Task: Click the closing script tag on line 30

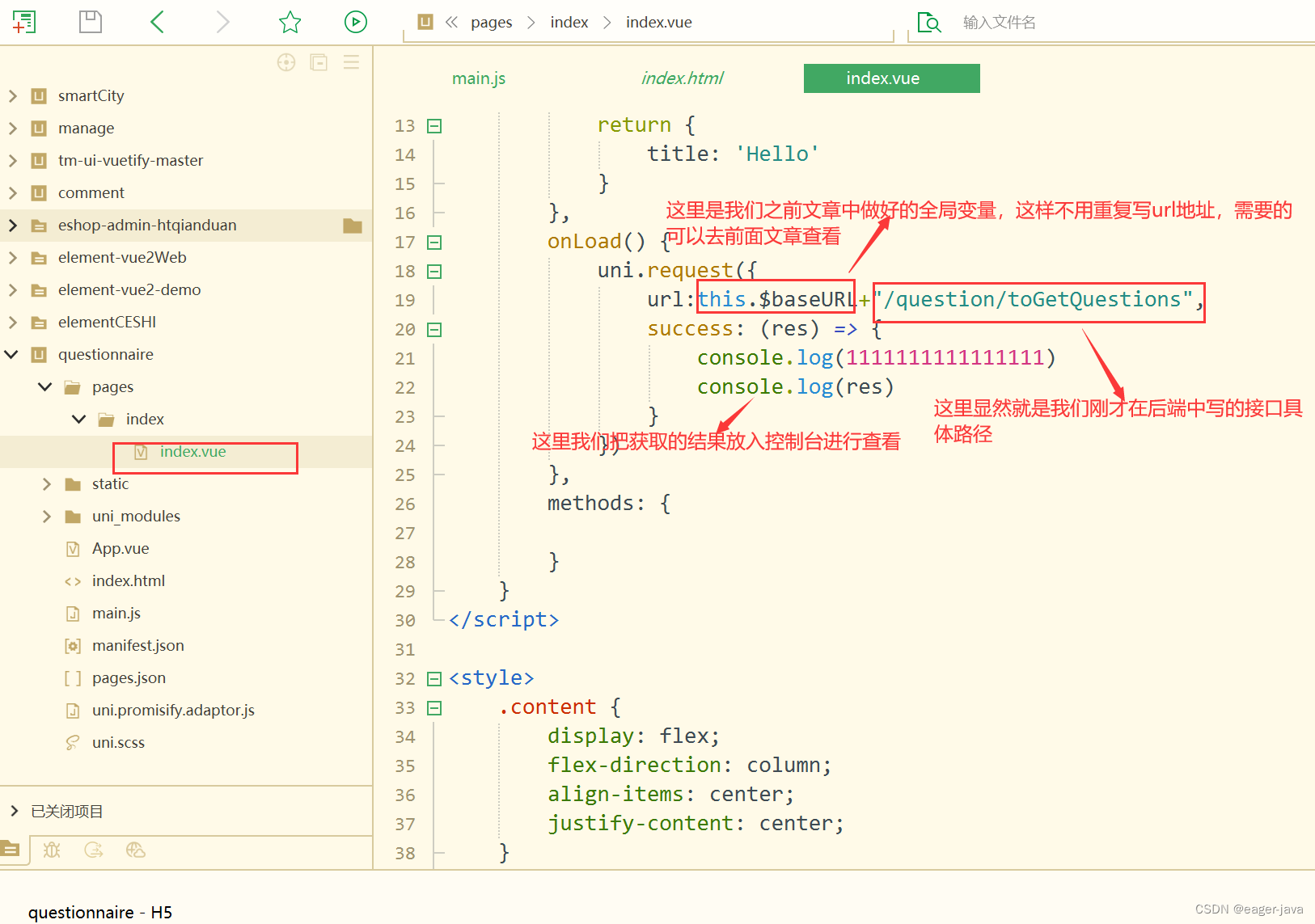Action: click(504, 620)
